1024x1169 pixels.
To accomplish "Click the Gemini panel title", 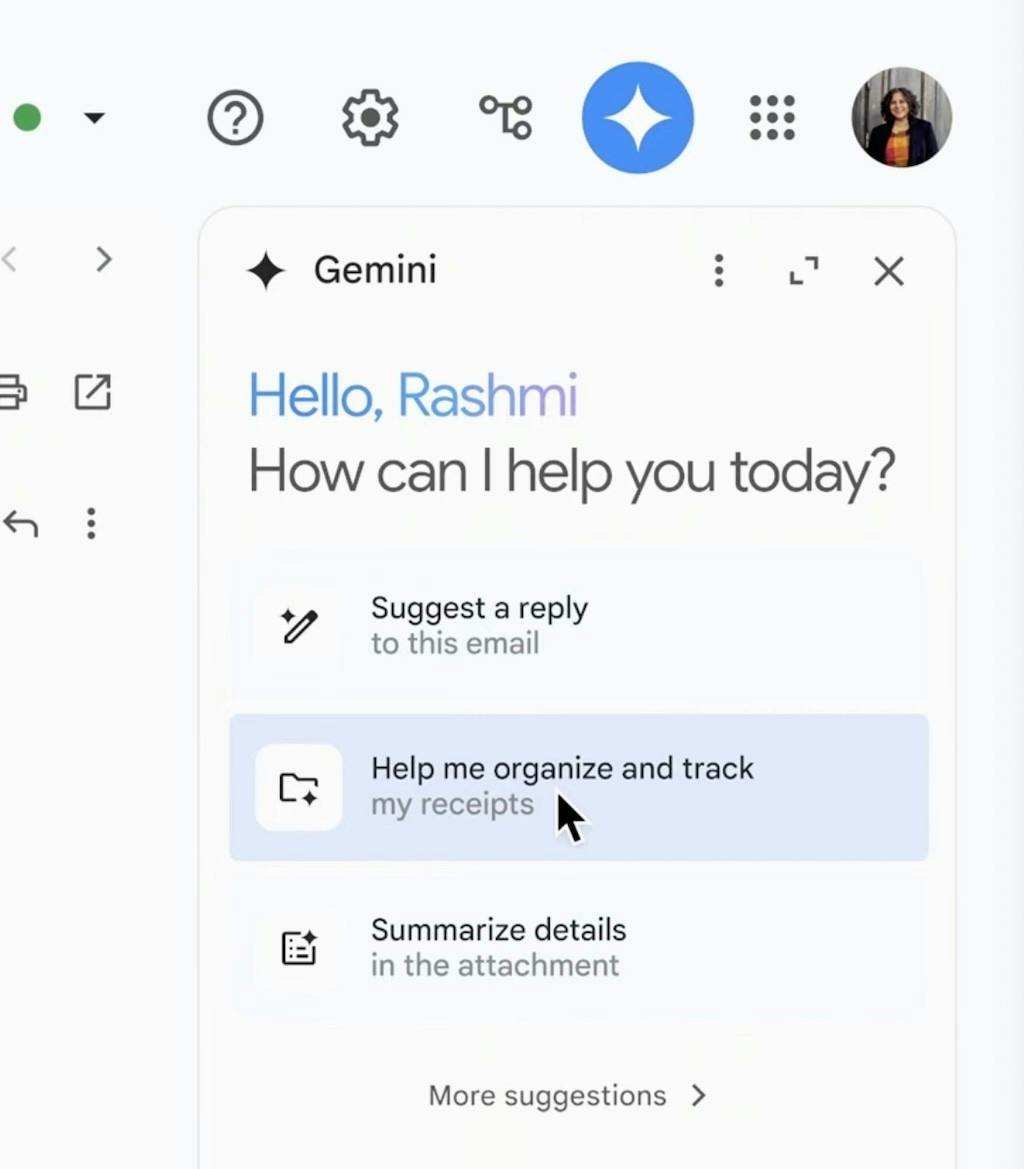I will coord(375,270).
